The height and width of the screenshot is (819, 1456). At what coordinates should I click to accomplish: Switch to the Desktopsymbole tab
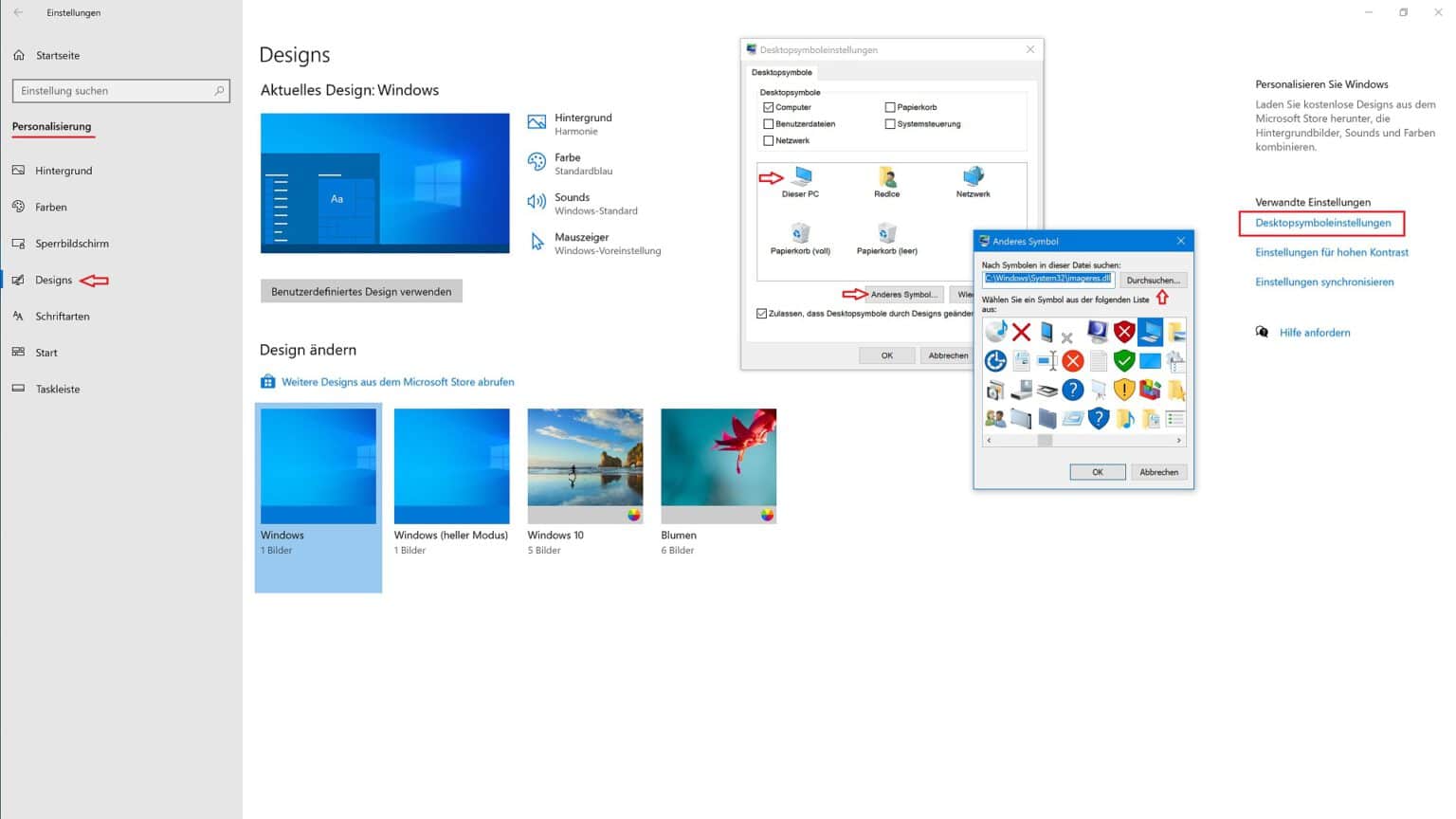[x=781, y=71]
